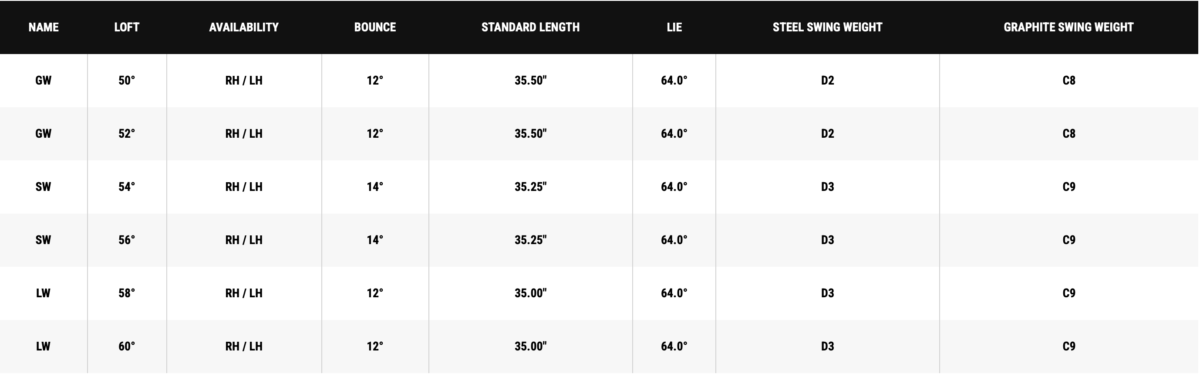1200x374 pixels.
Task: Click 14° bounce in 56° row
Action: [x=375, y=240]
